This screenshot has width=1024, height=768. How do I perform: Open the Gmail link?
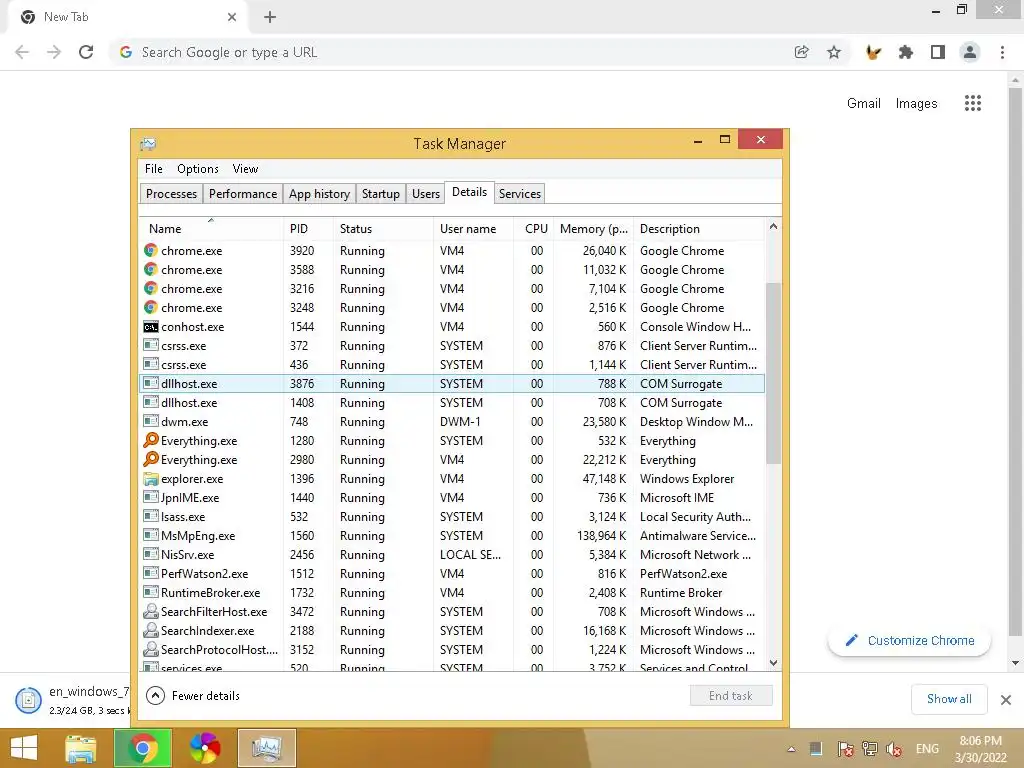click(x=863, y=103)
